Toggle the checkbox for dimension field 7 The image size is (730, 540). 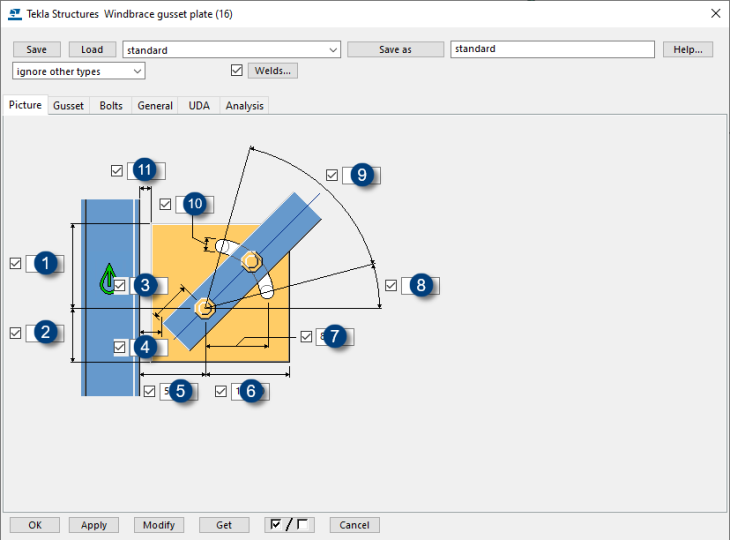pyautogui.click(x=306, y=337)
